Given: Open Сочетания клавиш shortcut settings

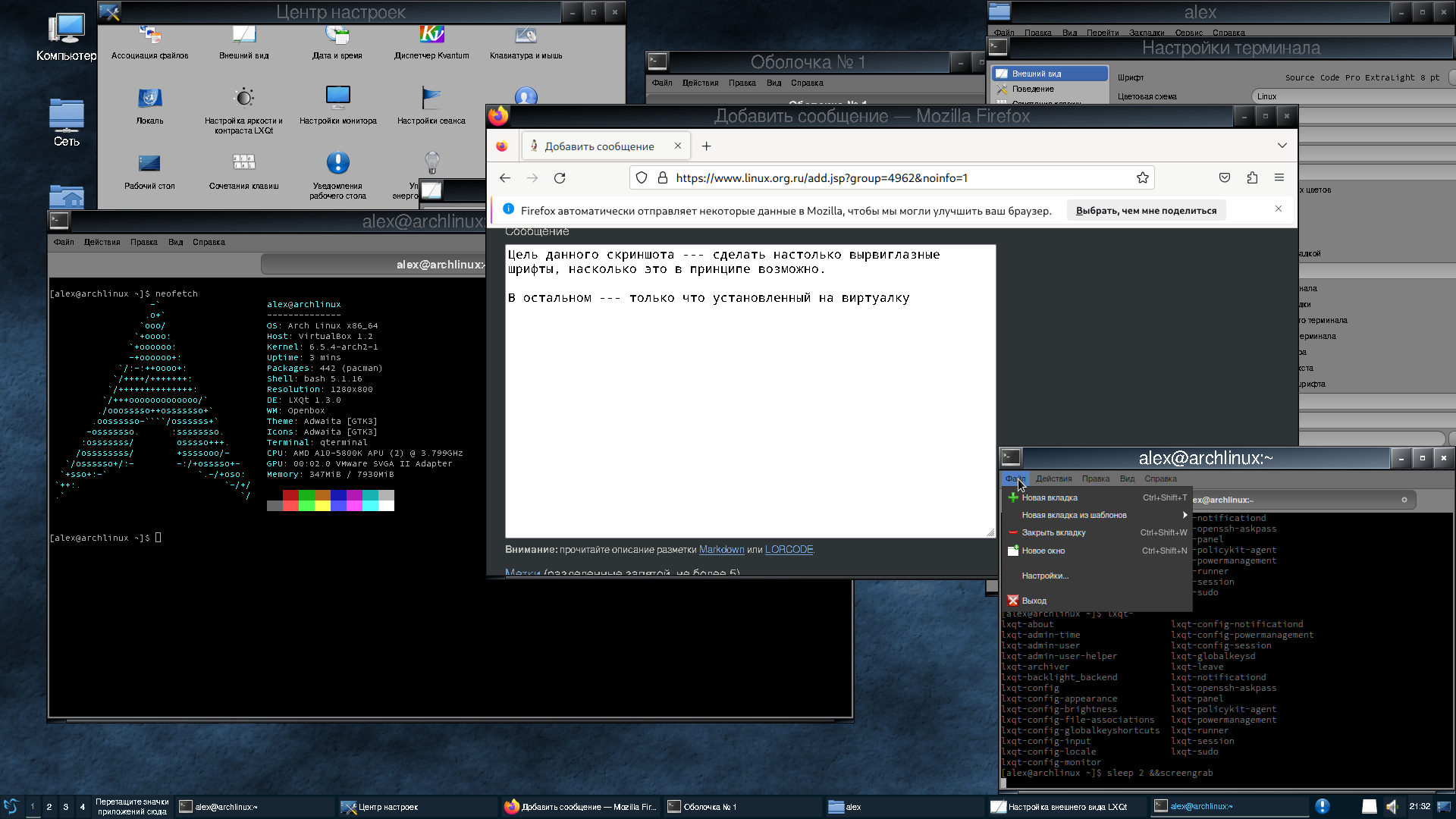Looking at the screenshot, I should pos(243,171).
